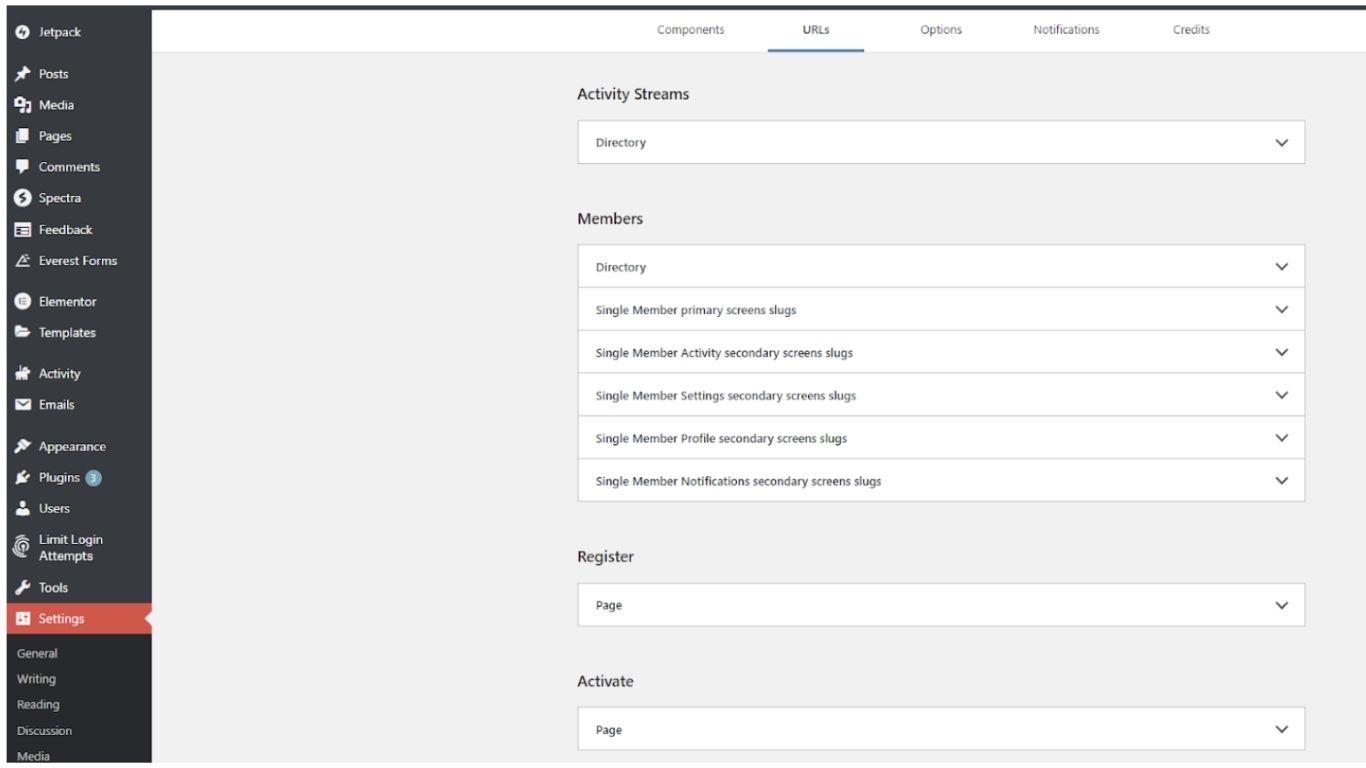Expand Single Member Notifications secondary screens slugs
Viewport: 1366px width, 768px height.
tap(1282, 481)
